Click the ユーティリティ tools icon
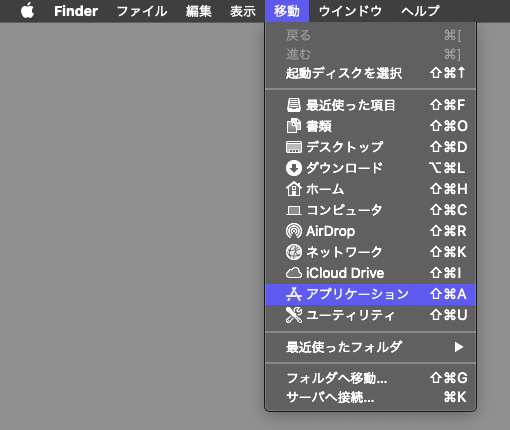The image size is (510, 430). click(294, 315)
